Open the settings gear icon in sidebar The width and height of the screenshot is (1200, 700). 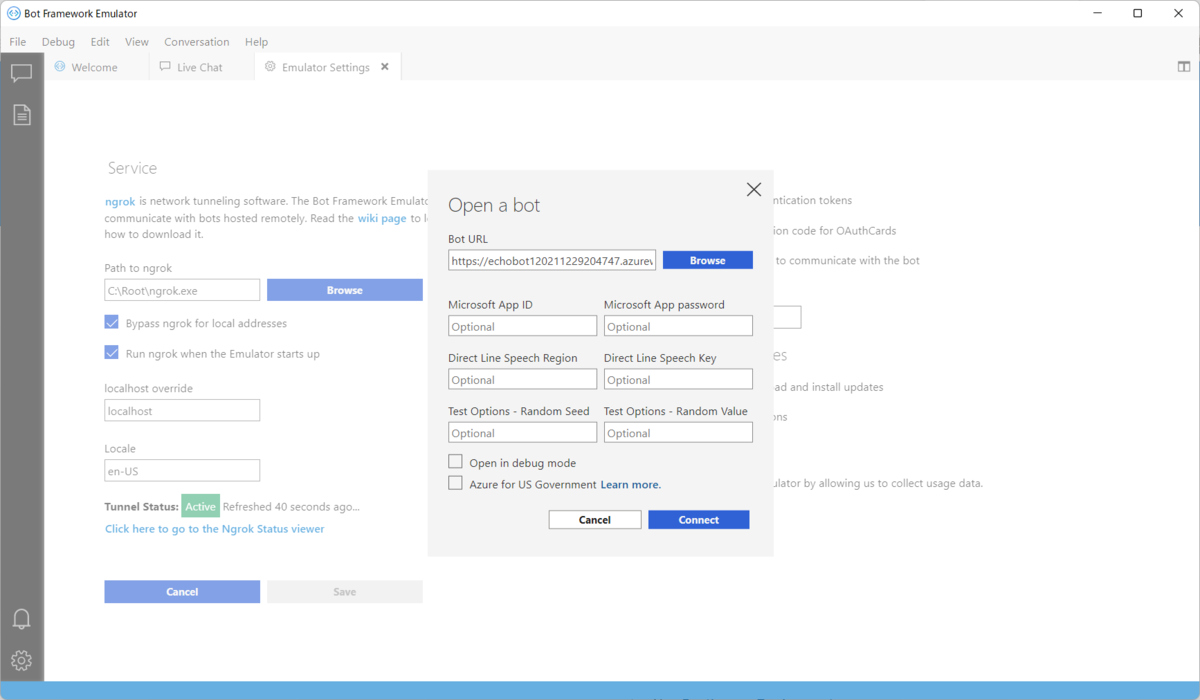tap(21, 660)
